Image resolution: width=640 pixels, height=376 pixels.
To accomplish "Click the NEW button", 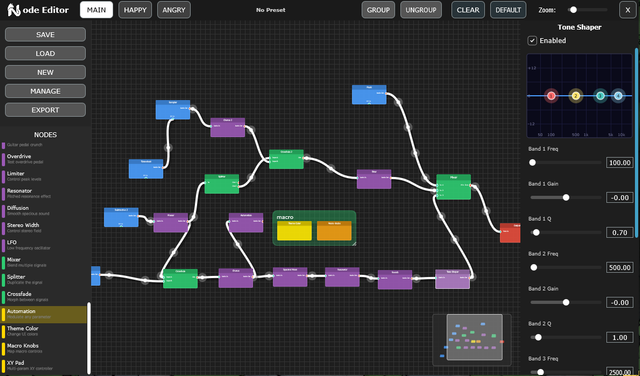I will coord(45,72).
